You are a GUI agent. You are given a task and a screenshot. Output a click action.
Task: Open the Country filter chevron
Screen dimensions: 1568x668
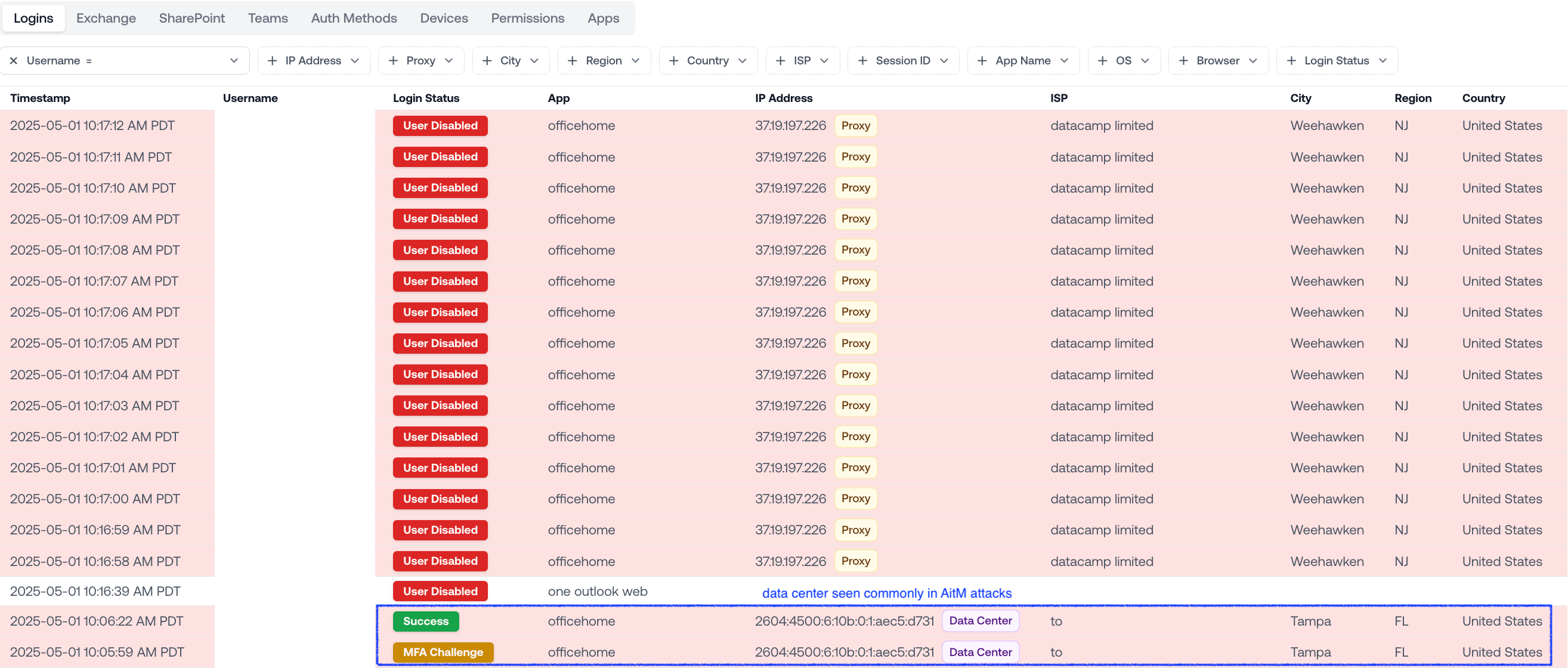(x=743, y=61)
